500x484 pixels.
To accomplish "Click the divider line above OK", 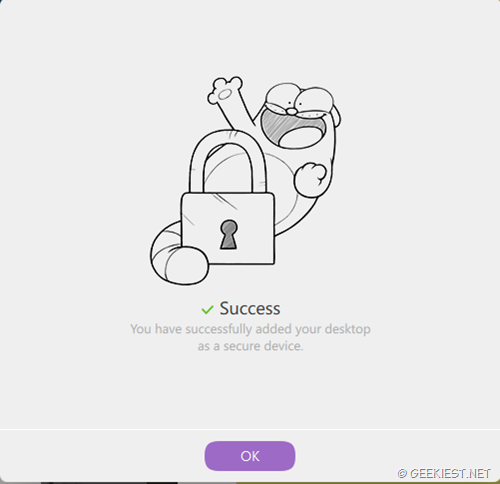I will 250,430.
